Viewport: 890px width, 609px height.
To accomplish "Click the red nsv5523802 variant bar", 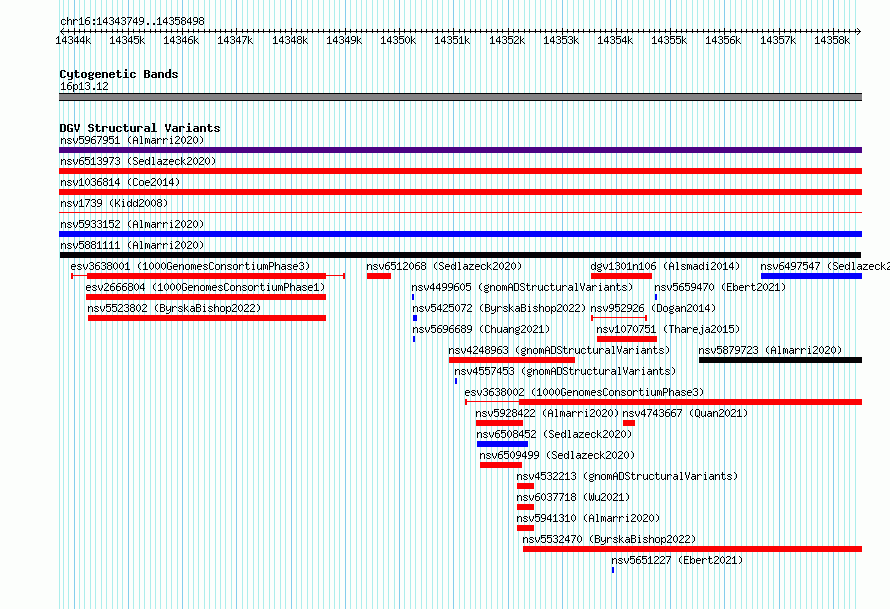I will 207,318.
